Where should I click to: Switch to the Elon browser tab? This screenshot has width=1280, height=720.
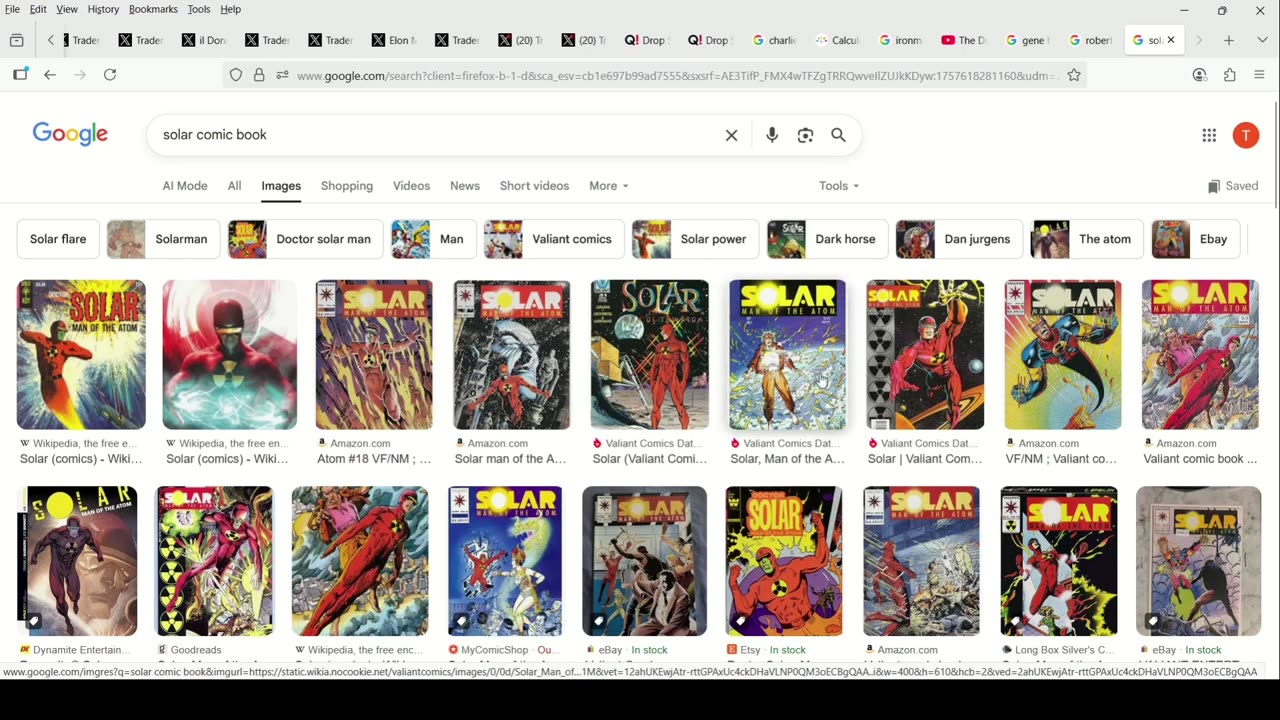pyautogui.click(x=394, y=40)
